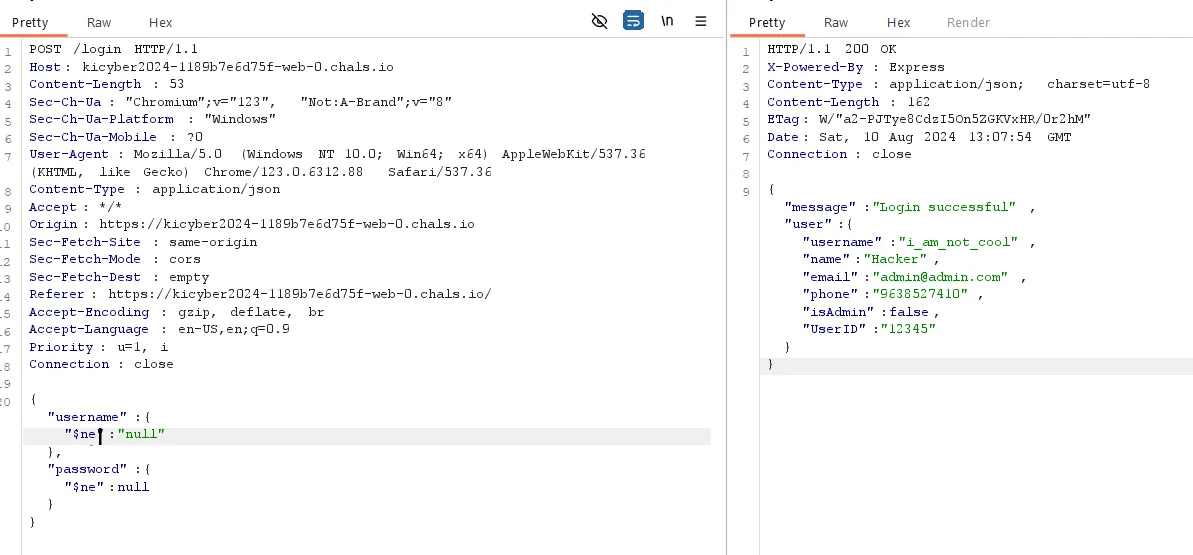1193x555 pixels.
Task: Click the "admin@admin.com" email value
Action: coord(940,277)
